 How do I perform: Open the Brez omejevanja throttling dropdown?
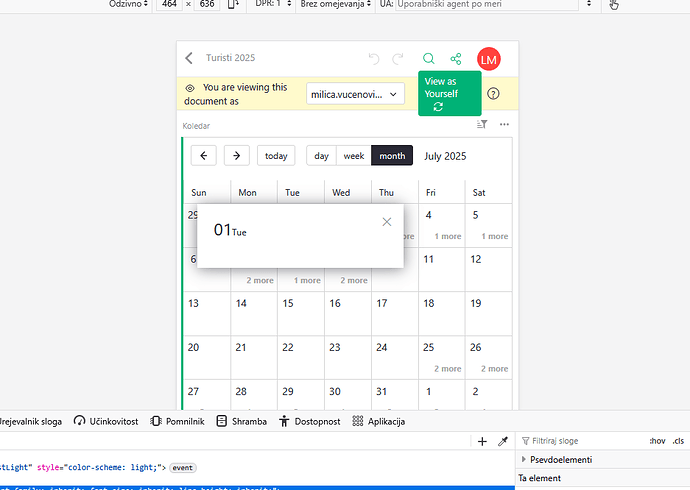point(336,4)
